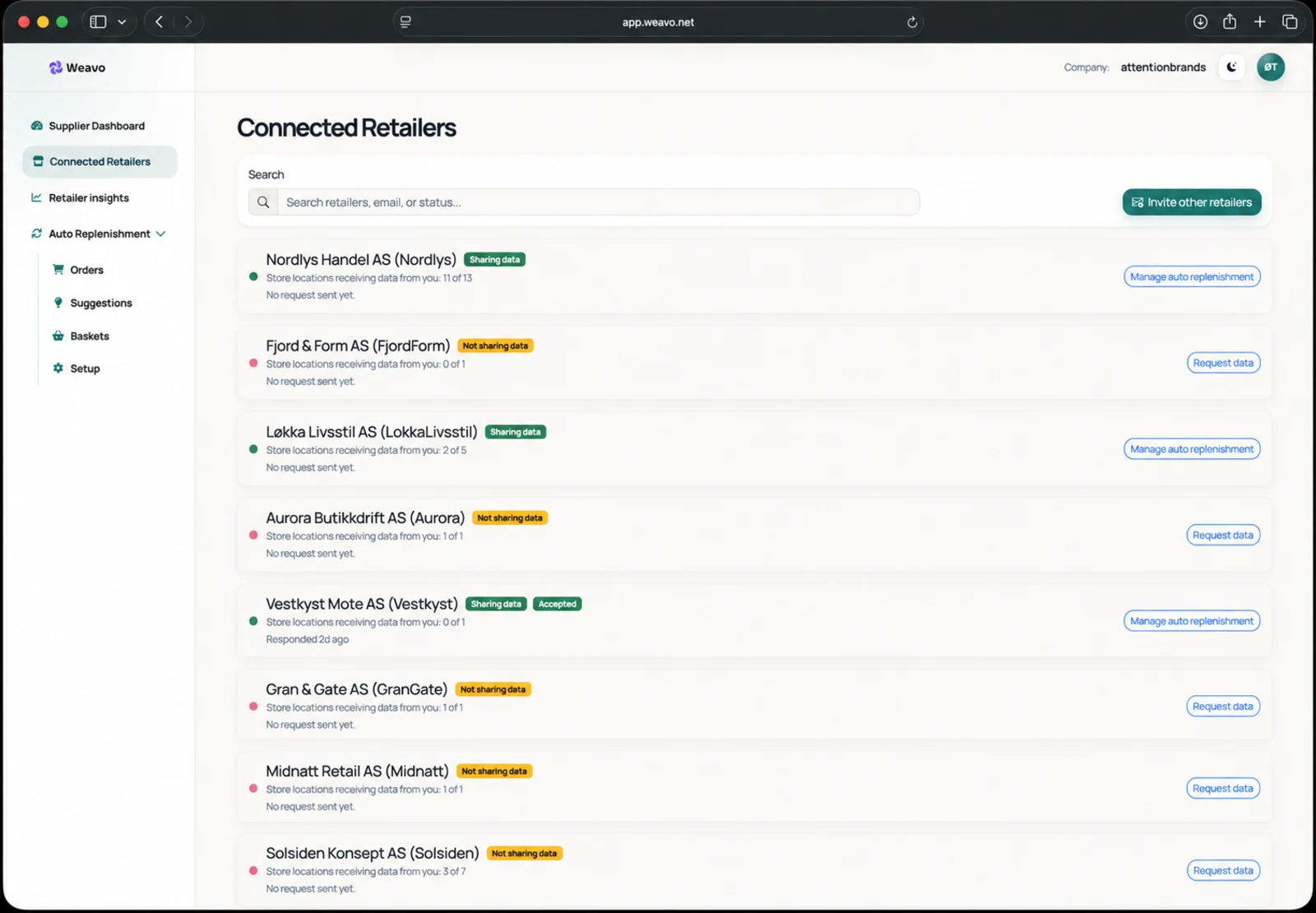Viewport: 1316px width, 913px height.
Task: Reload the page
Action: 911,22
